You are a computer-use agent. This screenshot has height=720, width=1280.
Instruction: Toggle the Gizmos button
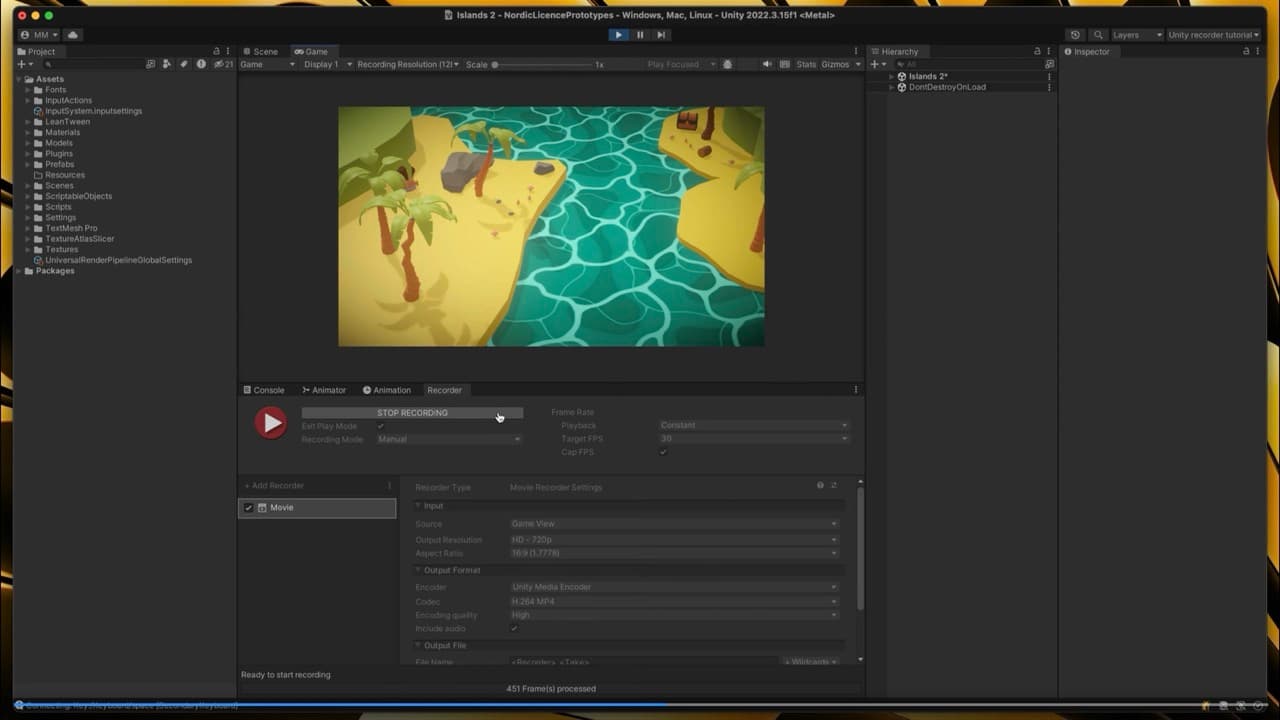(835, 64)
